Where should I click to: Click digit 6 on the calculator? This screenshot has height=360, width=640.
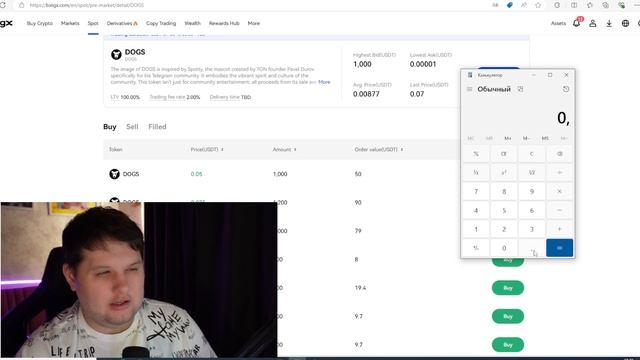(x=532, y=210)
